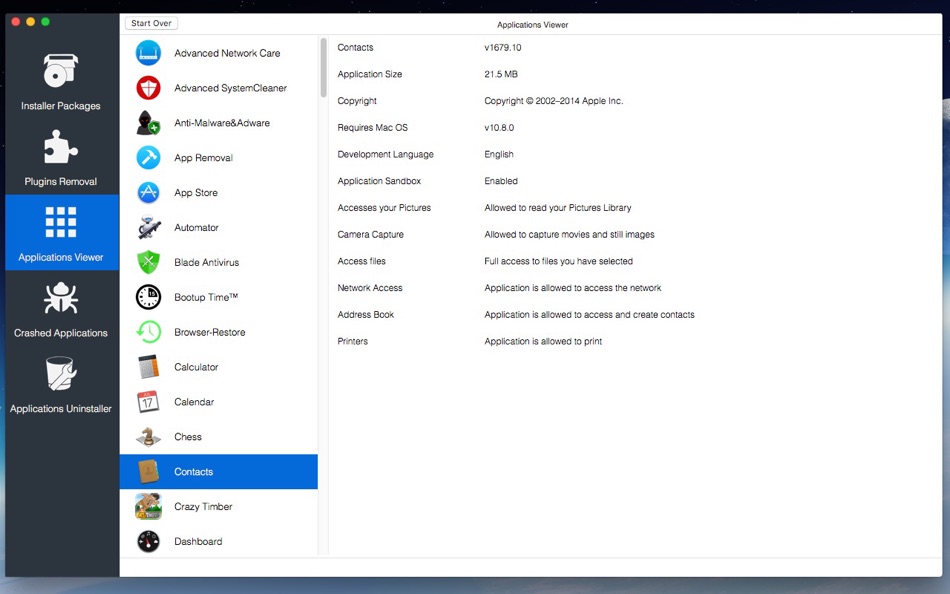
Task: Switch to the Crashed Applications tab label
Action: [61, 333]
